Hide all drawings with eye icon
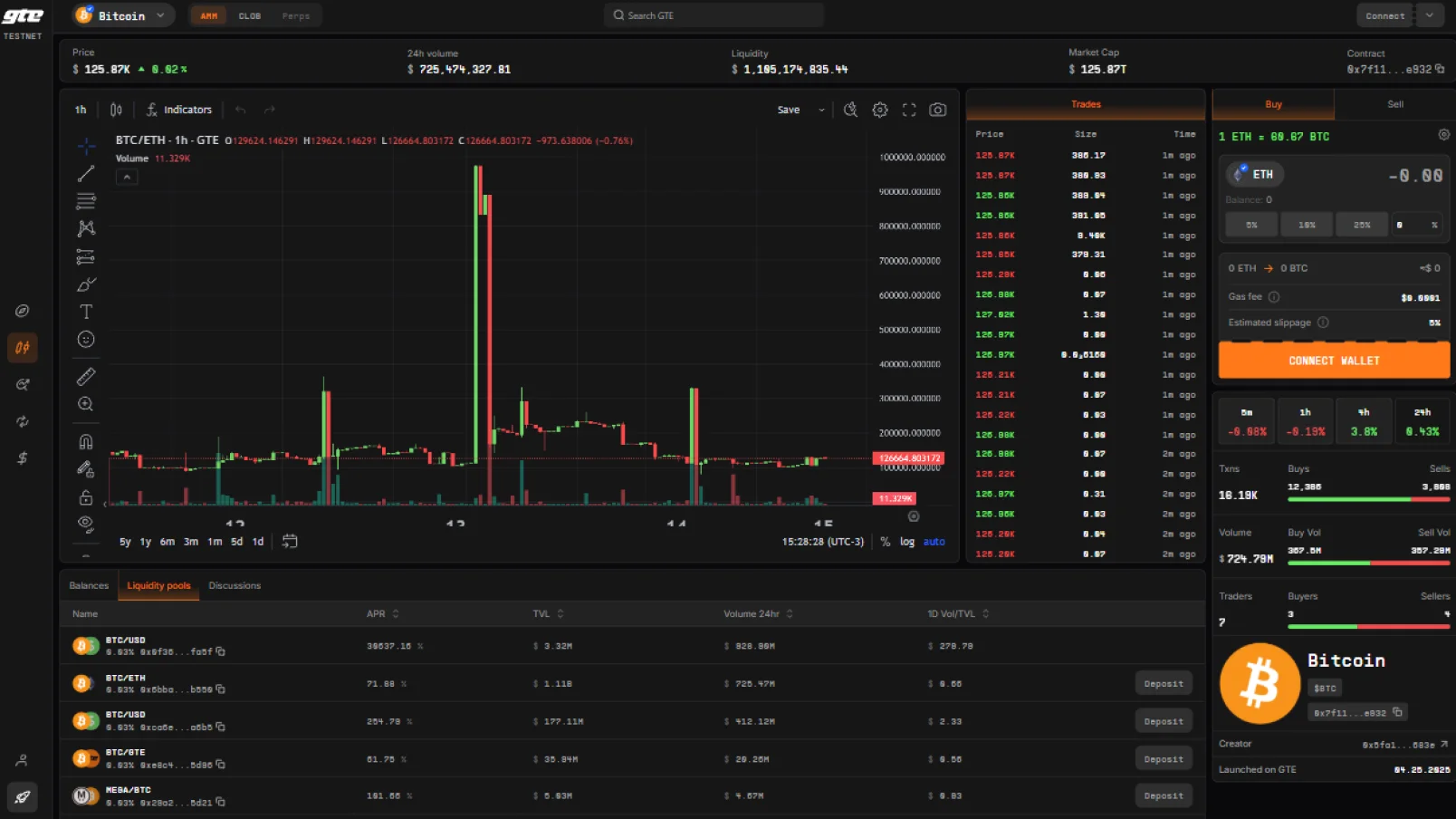The height and width of the screenshot is (819, 1456). pos(86,524)
